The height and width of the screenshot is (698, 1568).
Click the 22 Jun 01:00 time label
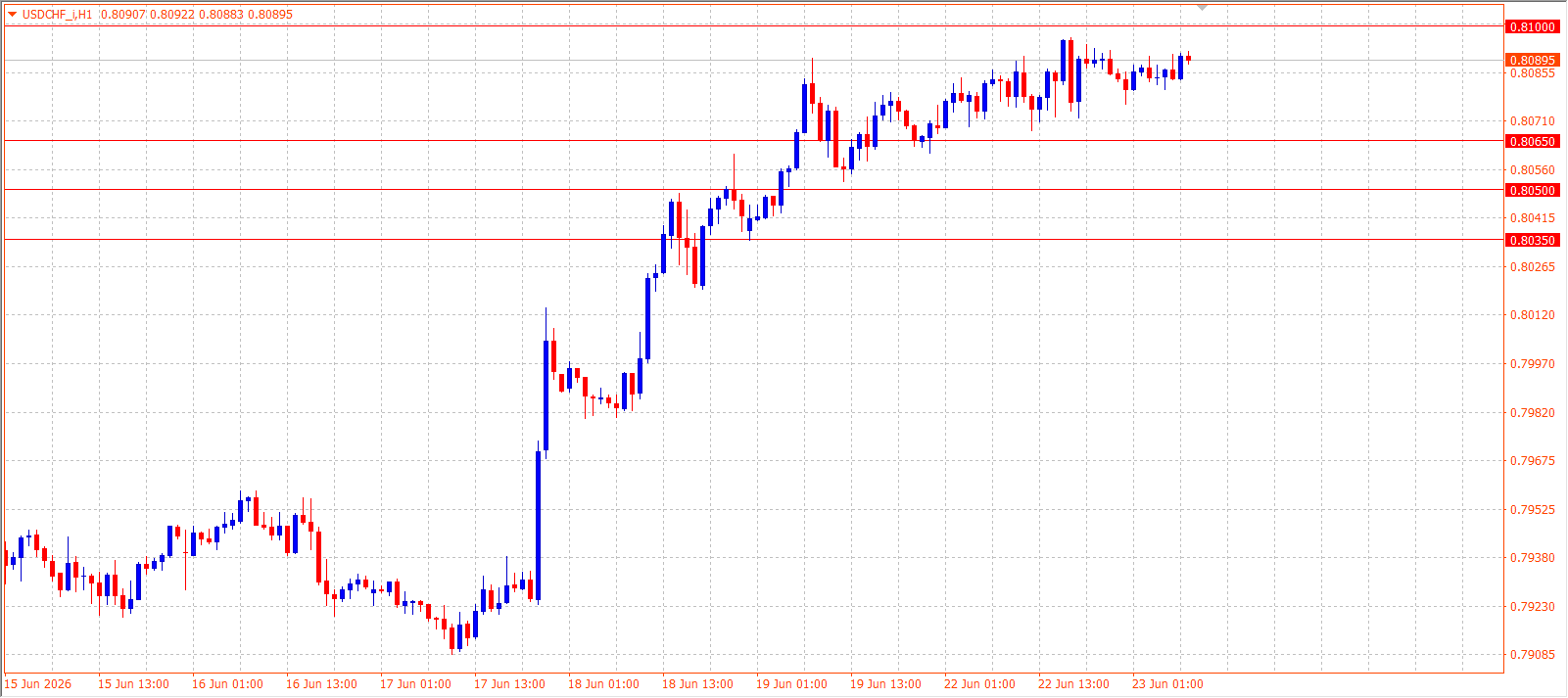coord(979,684)
